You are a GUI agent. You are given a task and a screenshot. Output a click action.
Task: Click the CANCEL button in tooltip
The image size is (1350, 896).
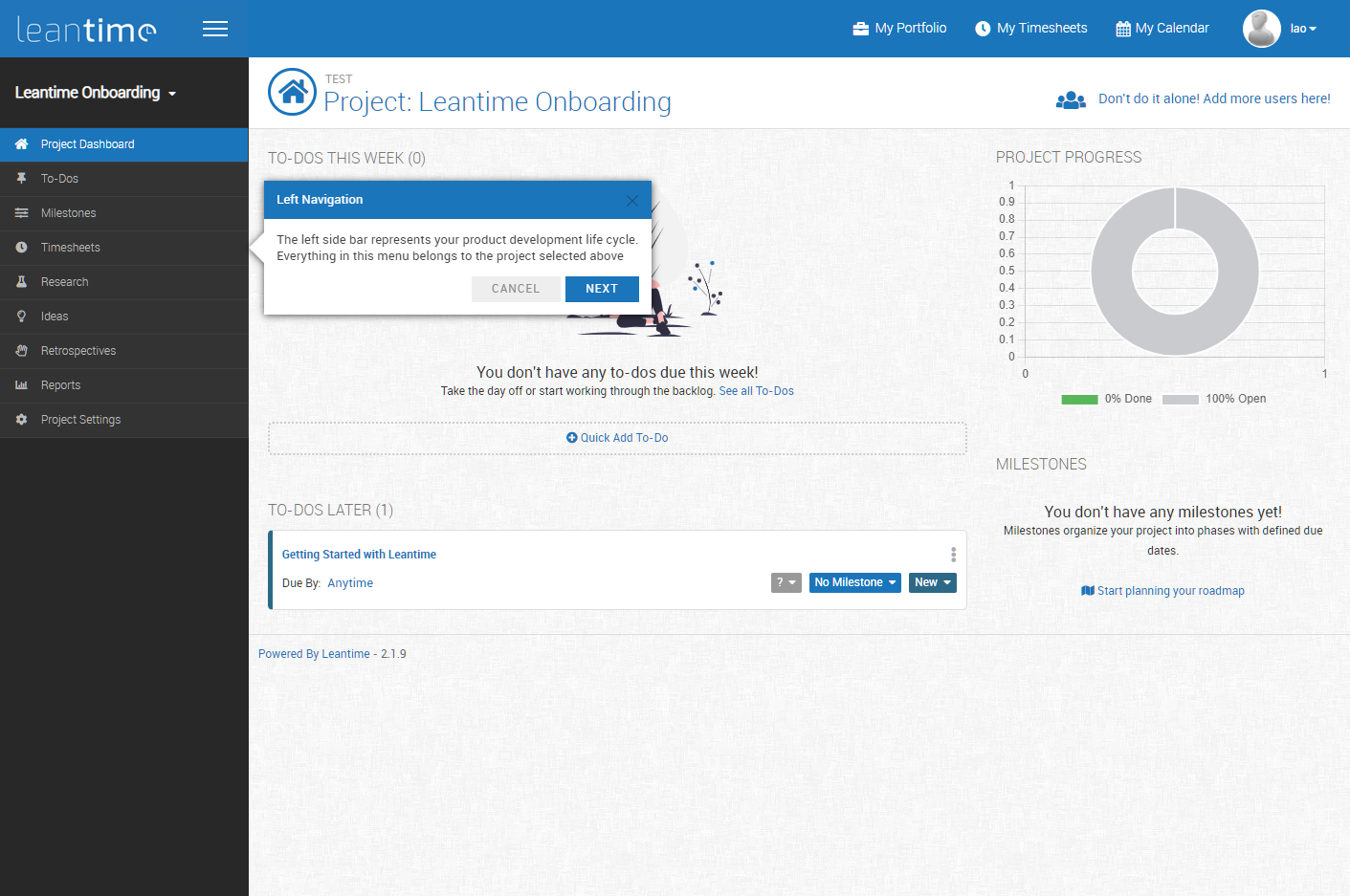tap(516, 289)
